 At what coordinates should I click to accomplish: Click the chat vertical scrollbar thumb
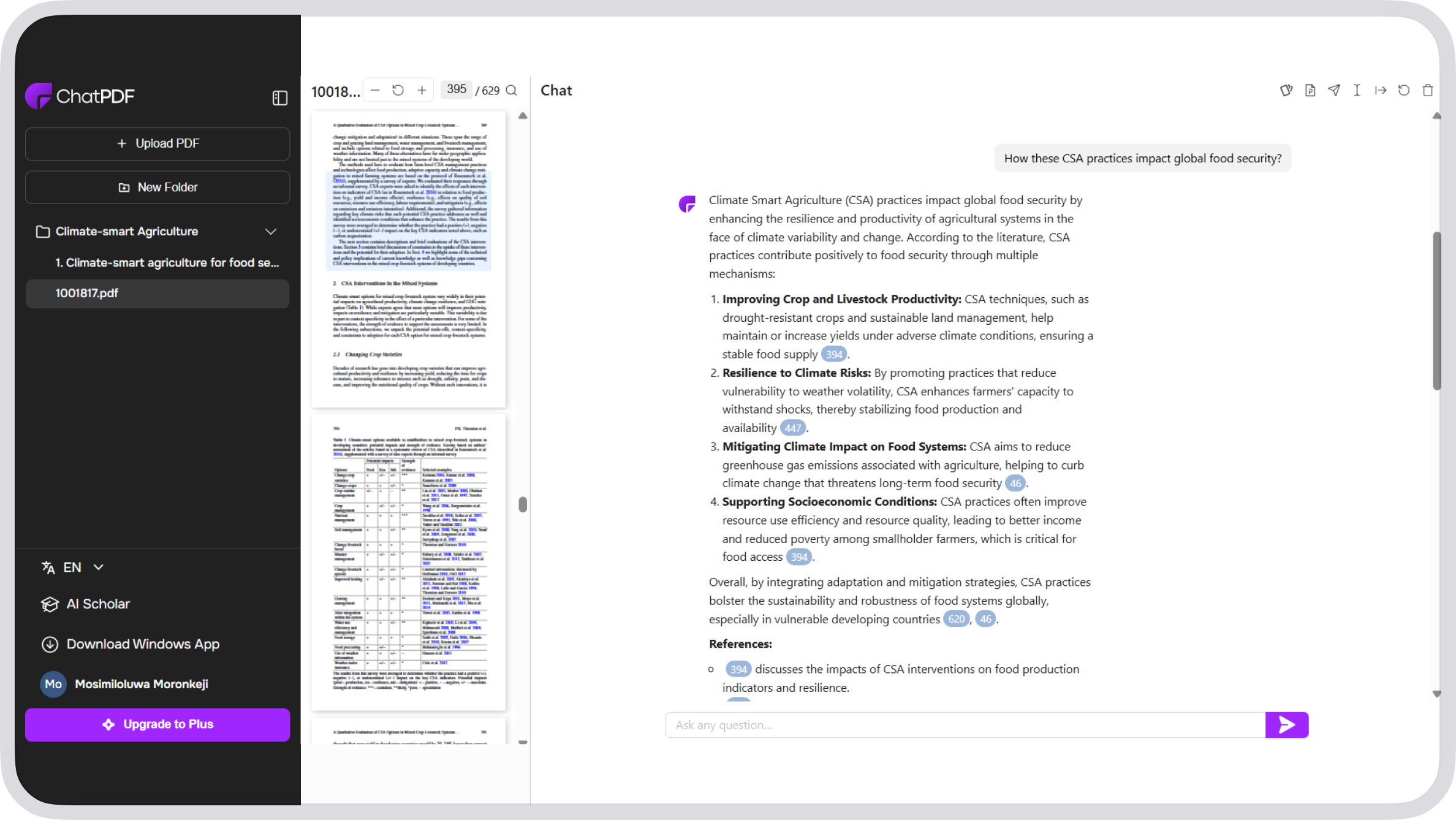[x=1436, y=311]
